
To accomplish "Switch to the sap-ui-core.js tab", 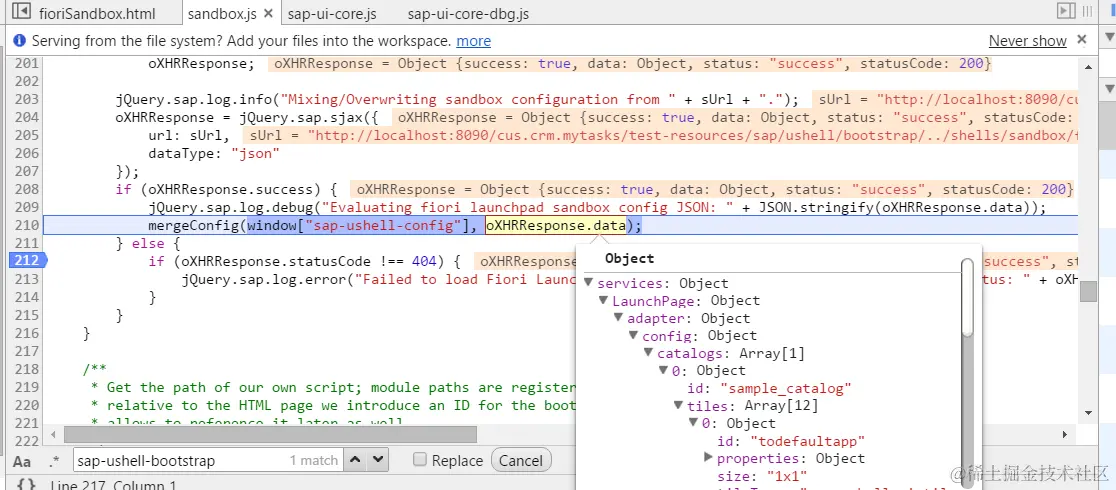I will [332, 14].
